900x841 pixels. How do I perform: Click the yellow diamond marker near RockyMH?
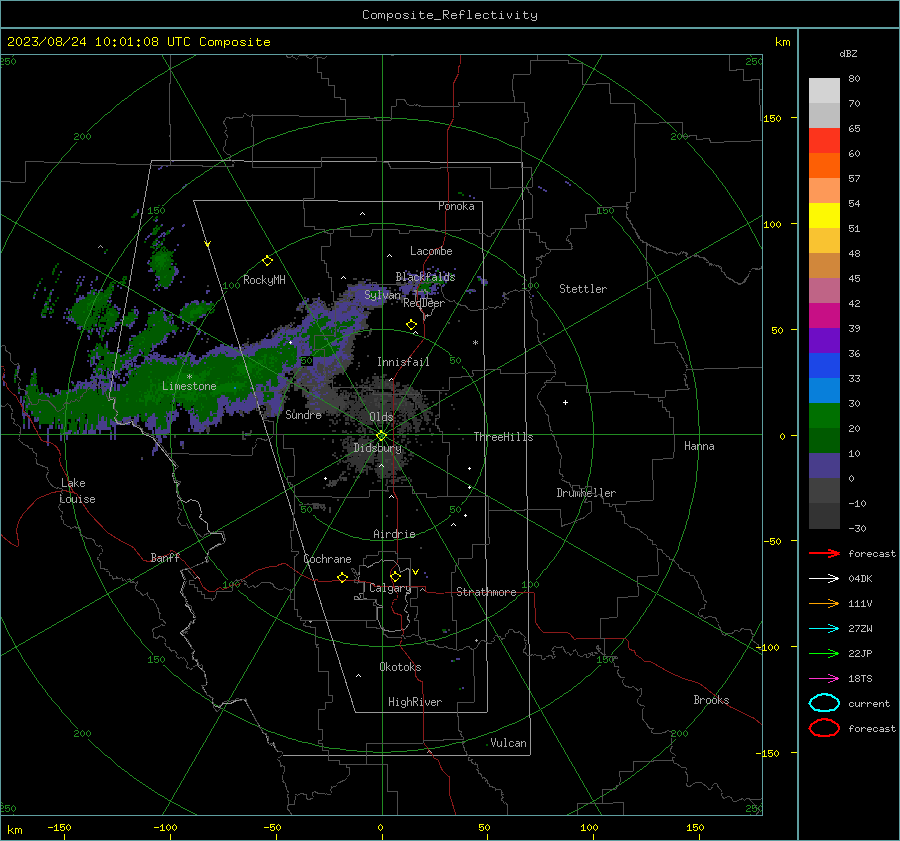pos(267,261)
